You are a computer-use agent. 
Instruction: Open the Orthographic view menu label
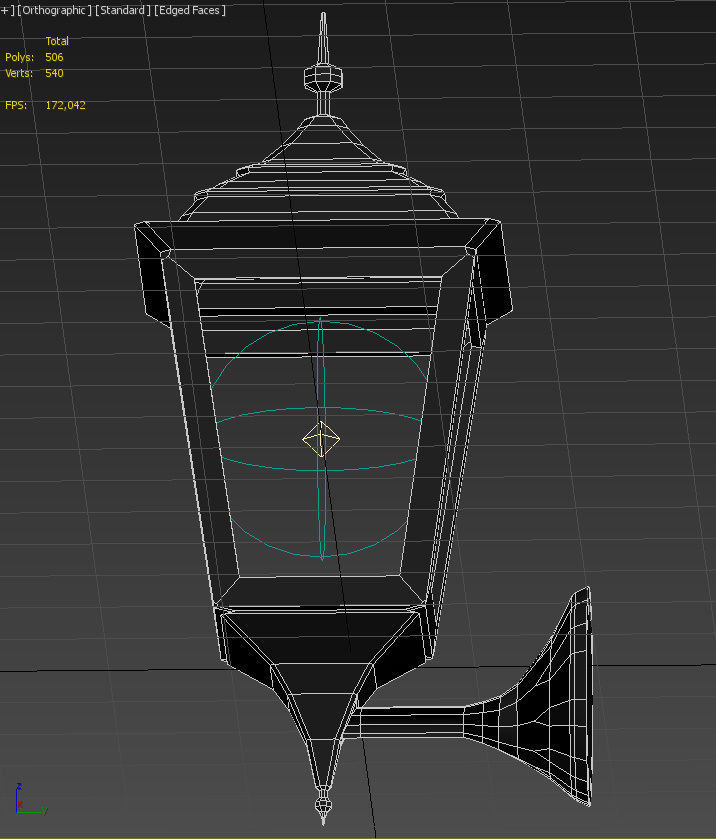[54, 10]
